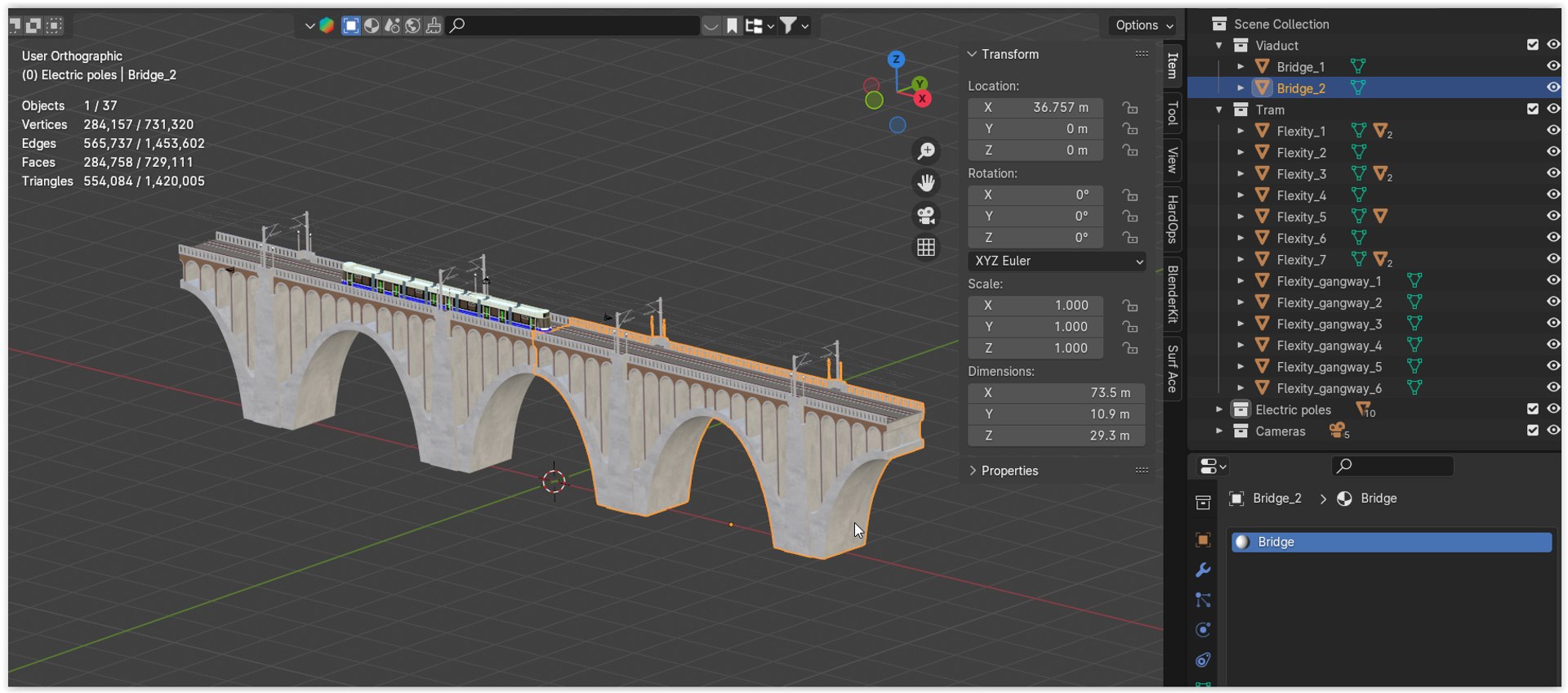Activate the pan hand viewport icon
This screenshot has width=1568, height=693.
[926, 183]
